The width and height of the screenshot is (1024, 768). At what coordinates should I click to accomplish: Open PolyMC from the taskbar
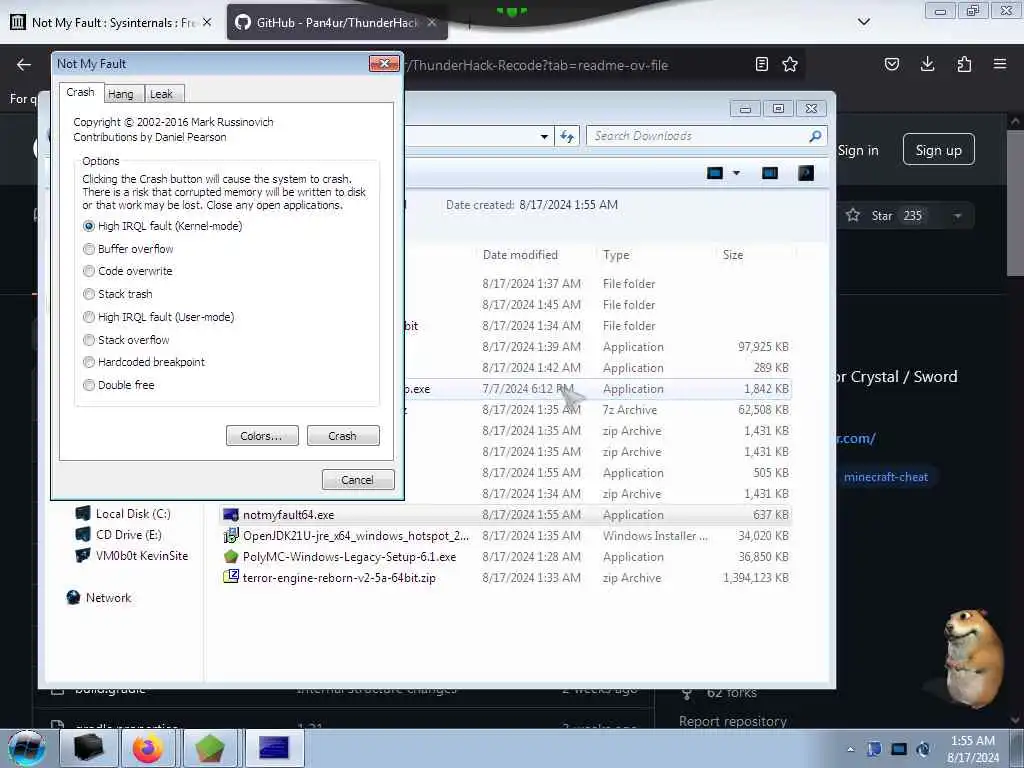(209, 748)
